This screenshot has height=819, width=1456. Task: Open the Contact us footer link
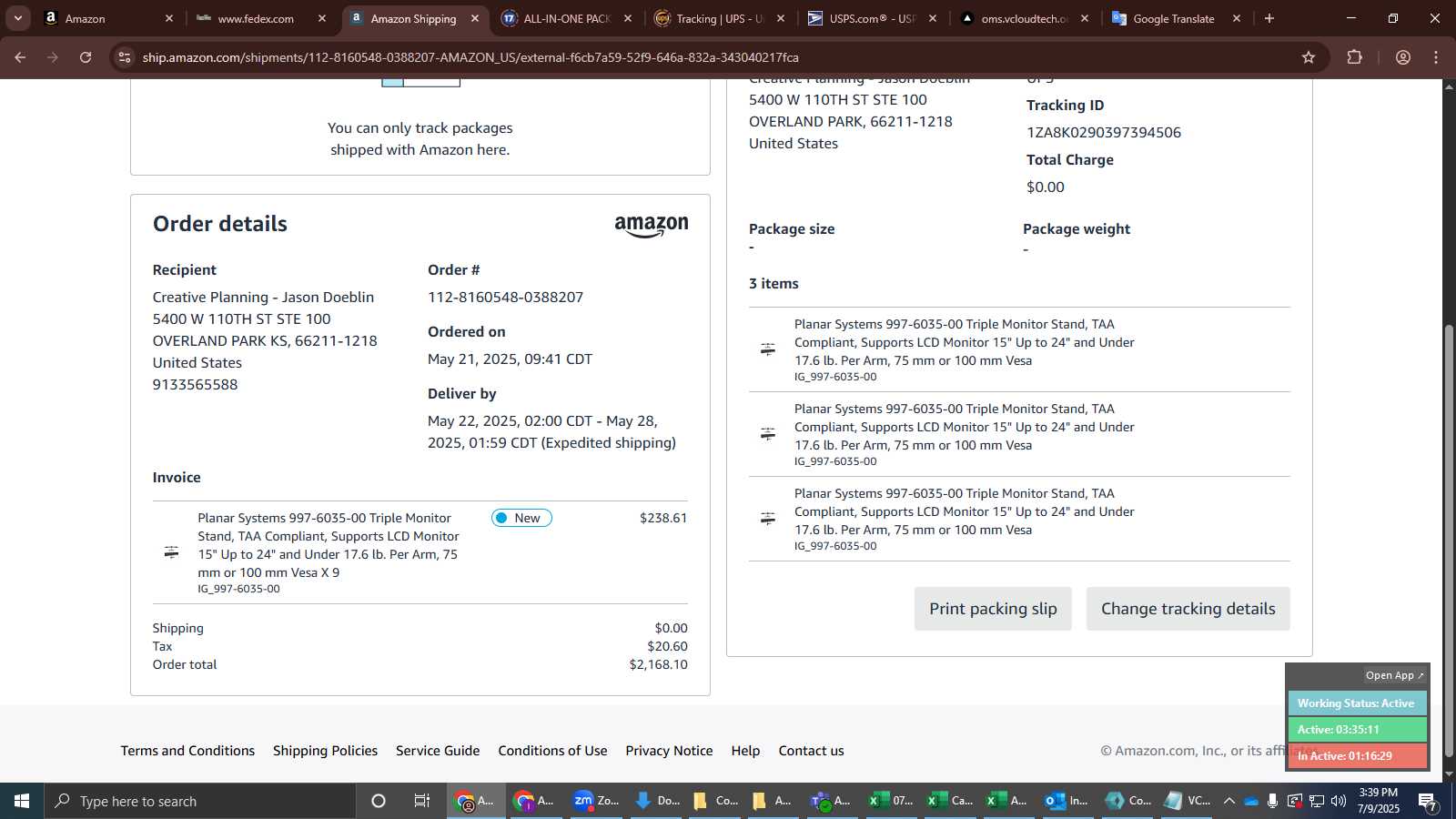[811, 751]
